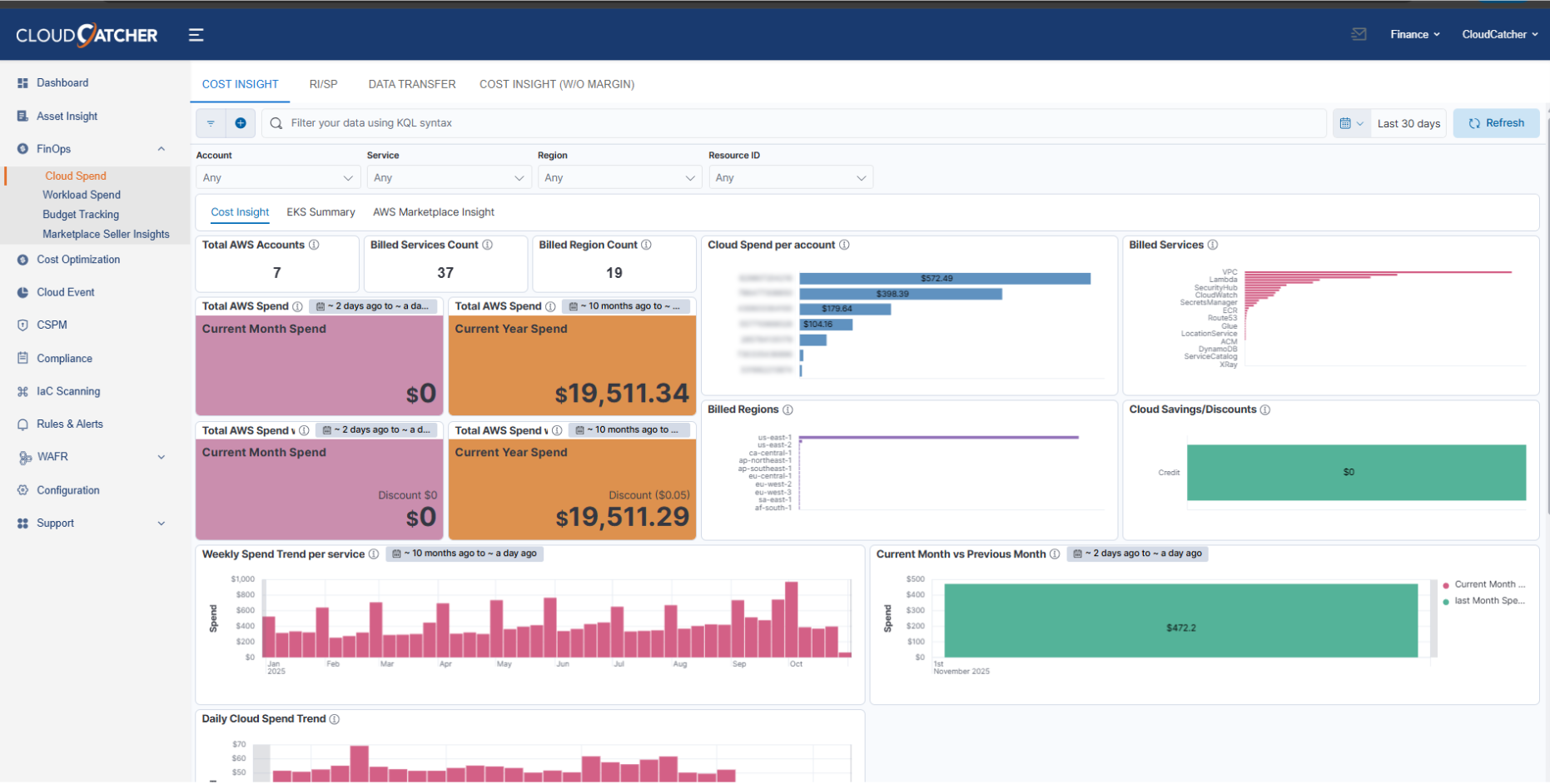Click the KQL syntax filter input field
1550x784 pixels.
(x=749, y=122)
